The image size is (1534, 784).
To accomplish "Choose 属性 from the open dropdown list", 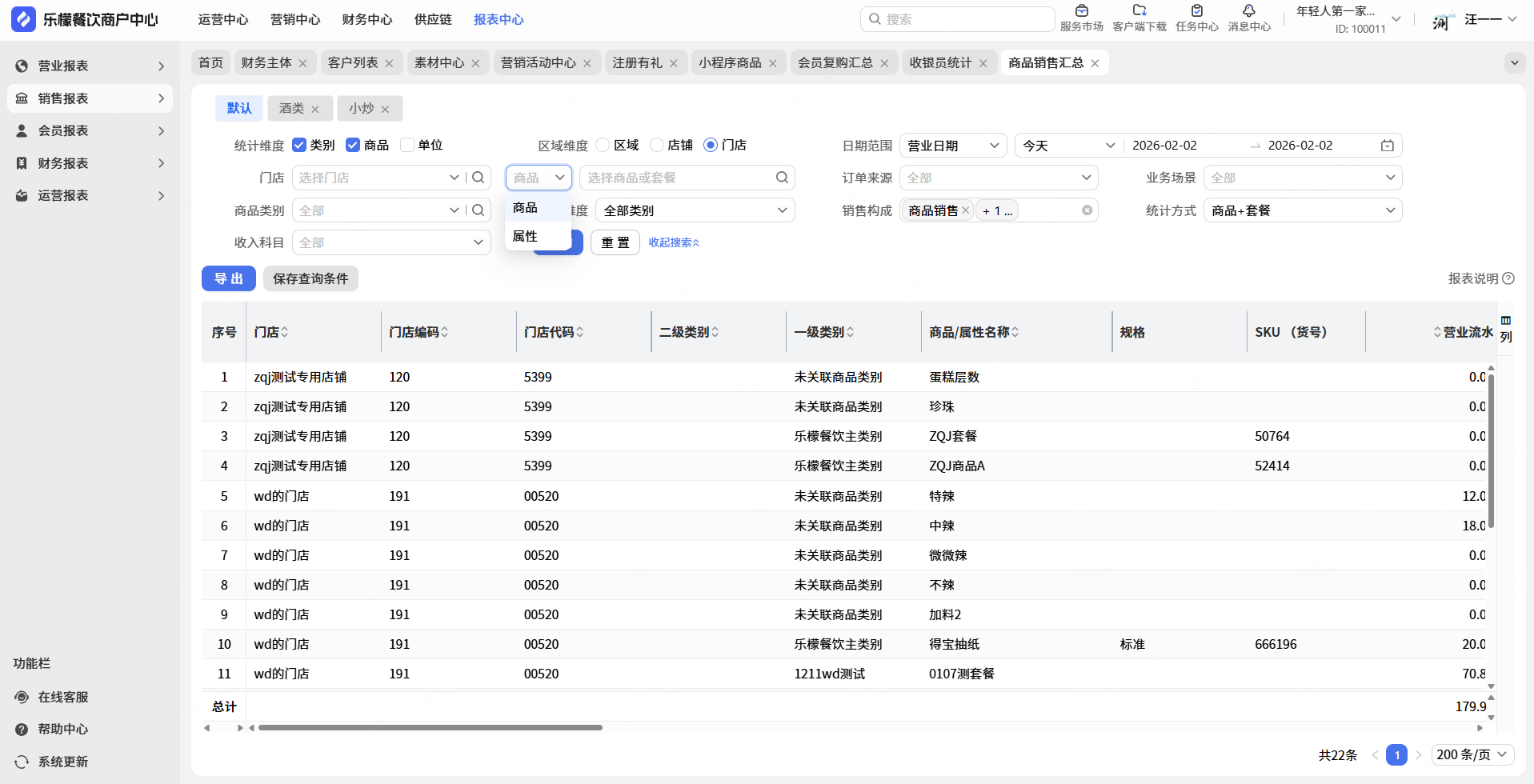I will pos(526,236).
